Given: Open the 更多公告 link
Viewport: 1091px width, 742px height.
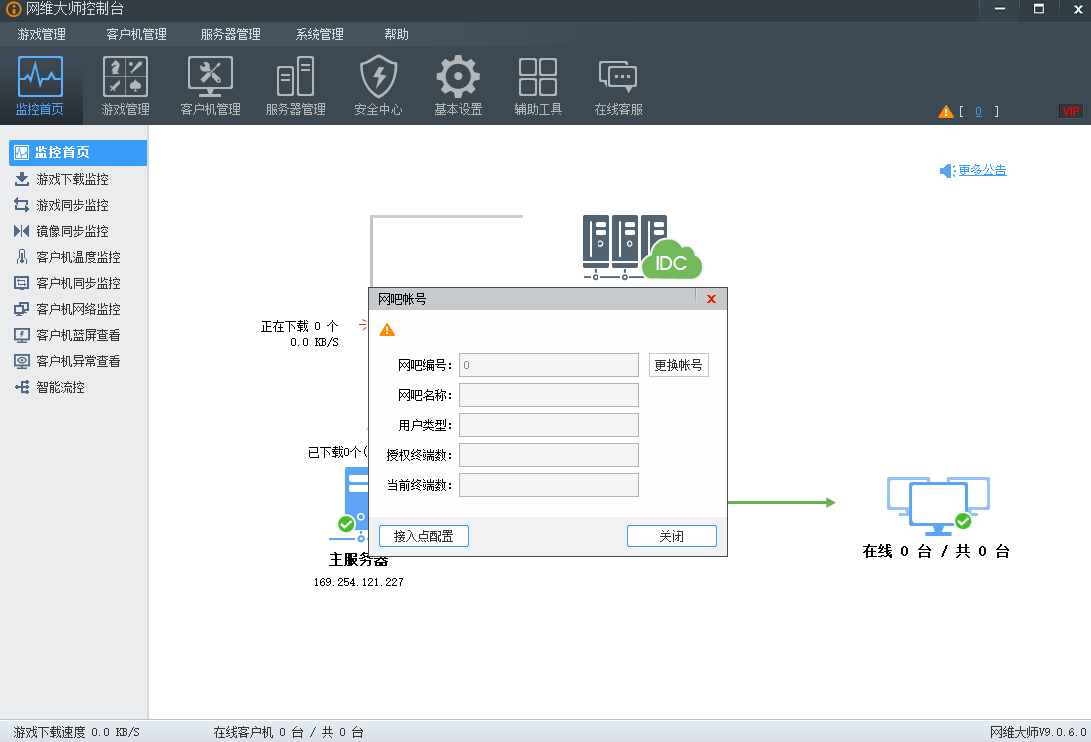Looking at the screenshot, I should click(982, 171).
